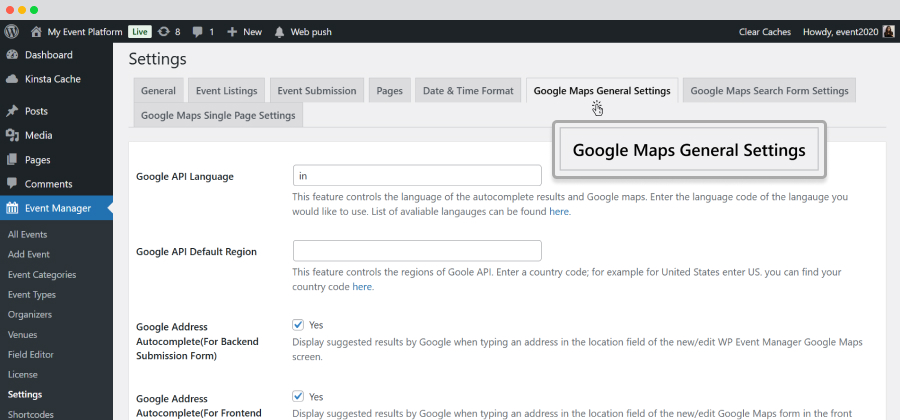Switch to Google Maps Search Form Settings tab
900x420 pixels.
click(769, 91)
